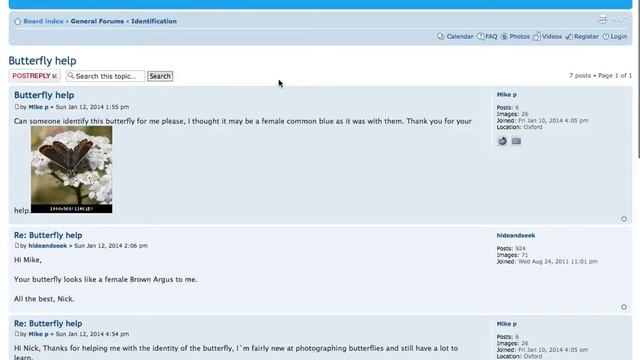This screenshot has width=640, height=360.
Task: Click the Videos icon in navbar
Action: click(537, 37)
